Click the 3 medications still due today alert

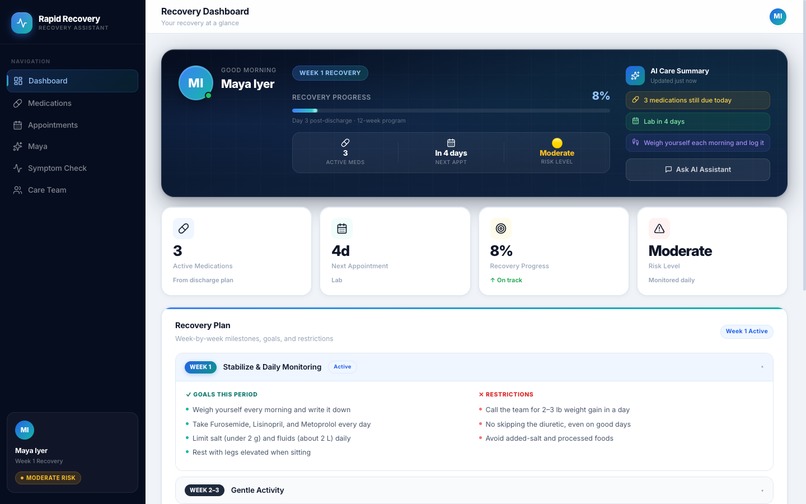click(x=698, y=100)
